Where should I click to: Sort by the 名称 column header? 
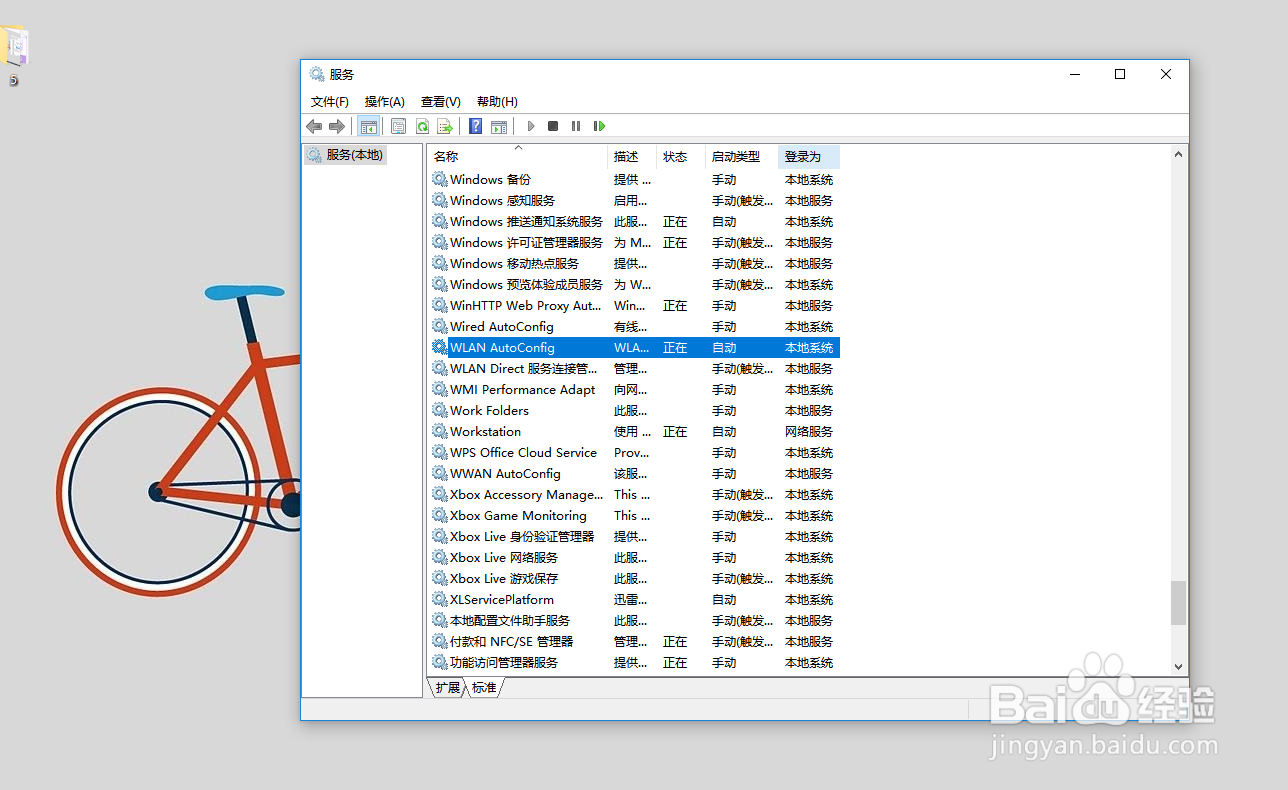[x=518, y=156]
